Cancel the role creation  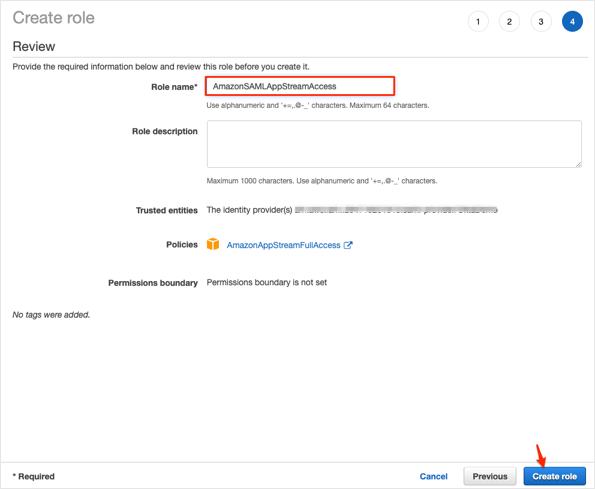pos(433,476)
